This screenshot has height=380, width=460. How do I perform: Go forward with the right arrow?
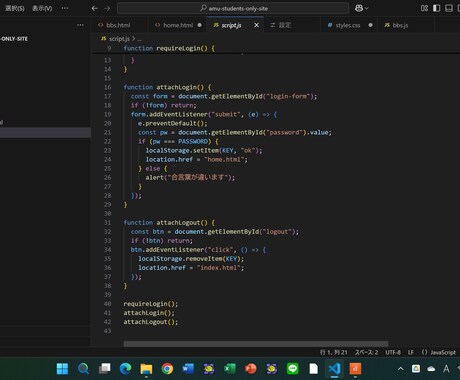click(x=107, y=8)
